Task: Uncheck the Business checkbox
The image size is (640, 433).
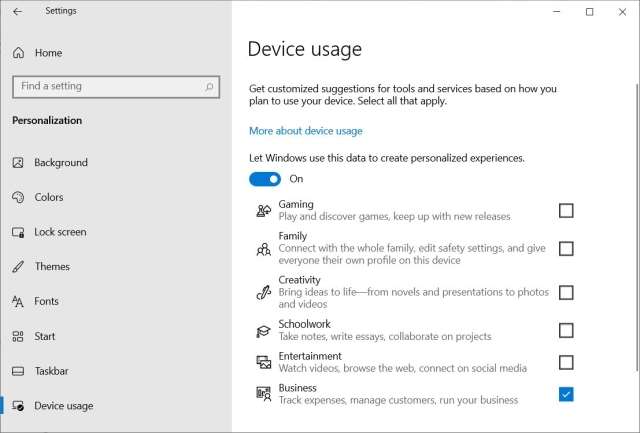Action: click(566, 394)
